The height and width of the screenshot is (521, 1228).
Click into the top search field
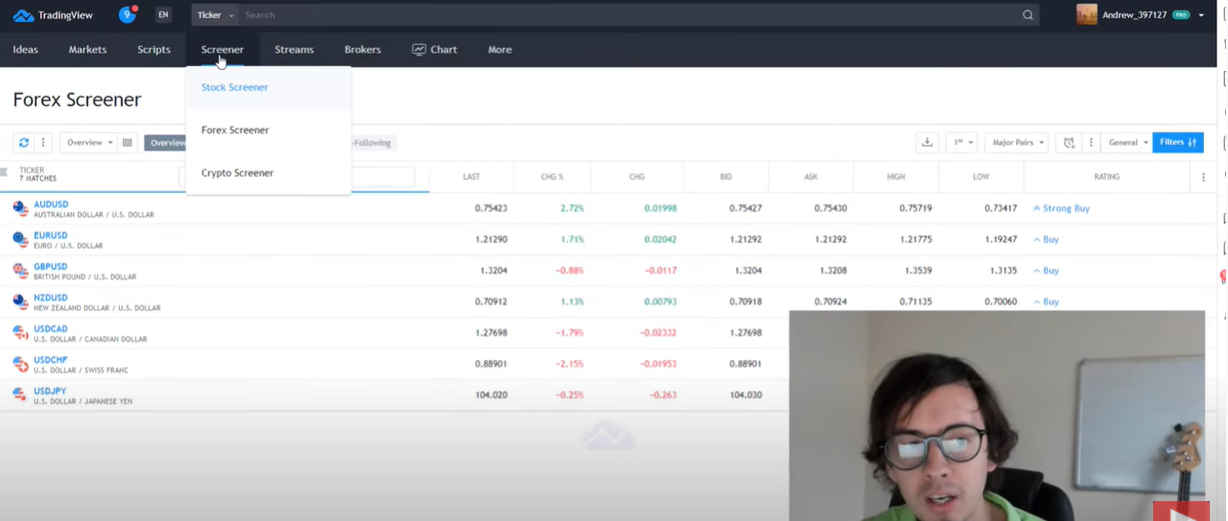click(x=630, y=15)
